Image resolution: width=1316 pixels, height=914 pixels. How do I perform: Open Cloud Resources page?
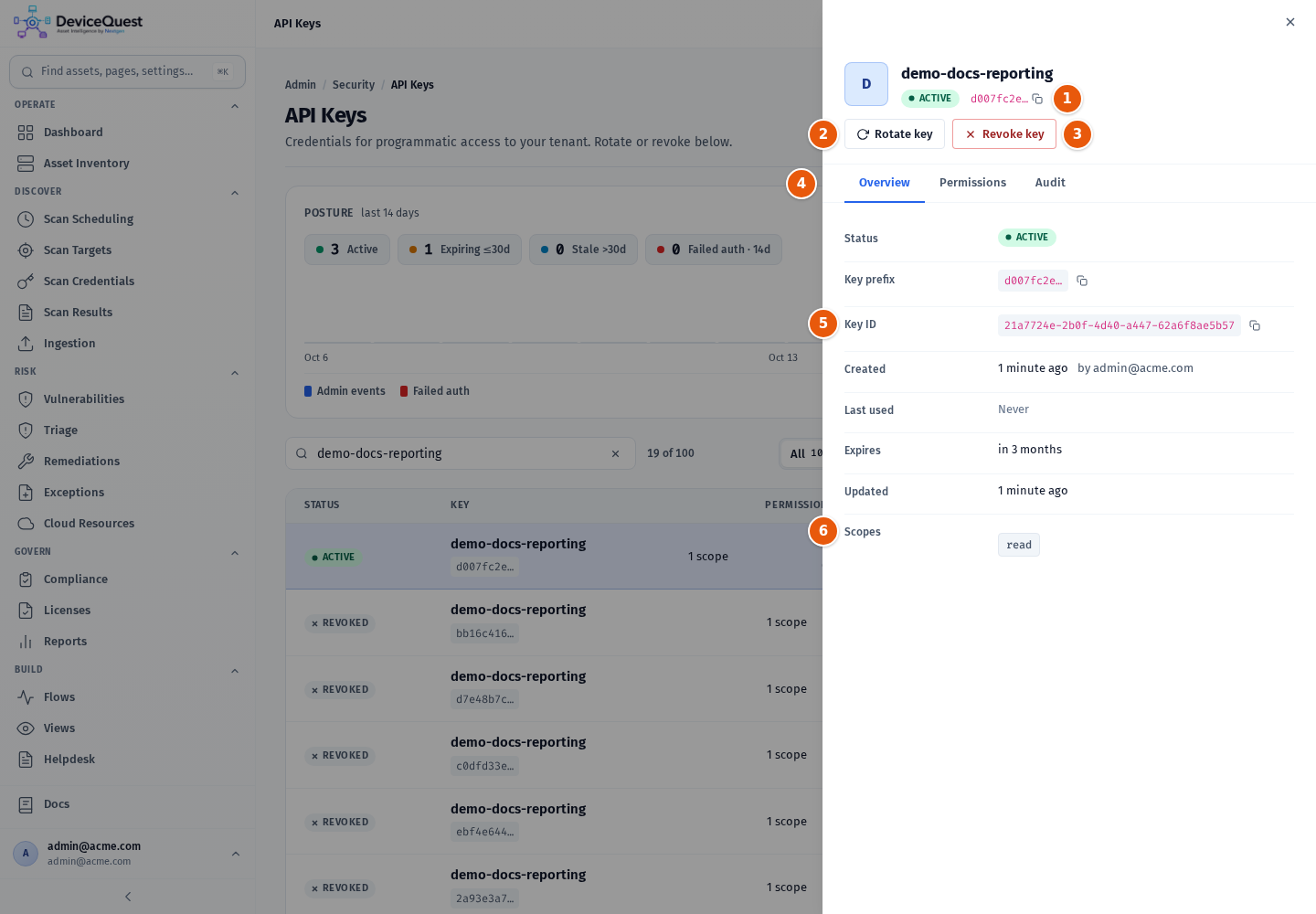127,524
